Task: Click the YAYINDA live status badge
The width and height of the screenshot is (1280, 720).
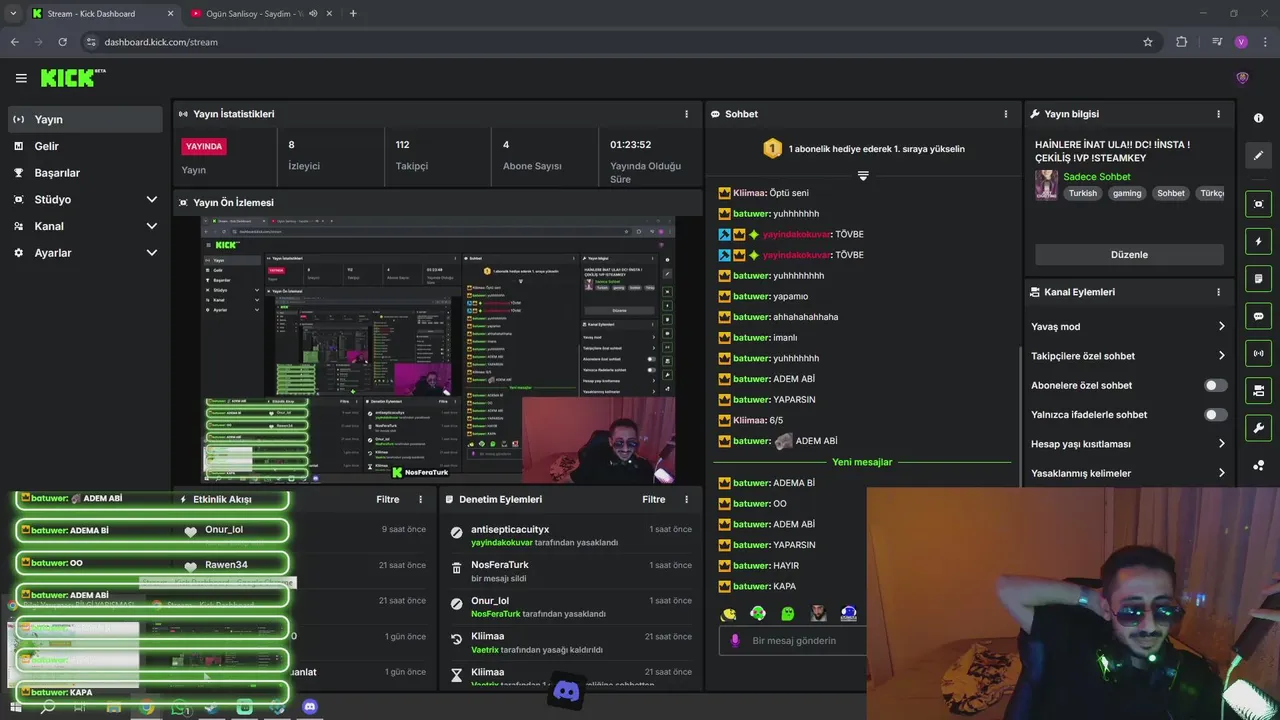Action: (204, 146)
